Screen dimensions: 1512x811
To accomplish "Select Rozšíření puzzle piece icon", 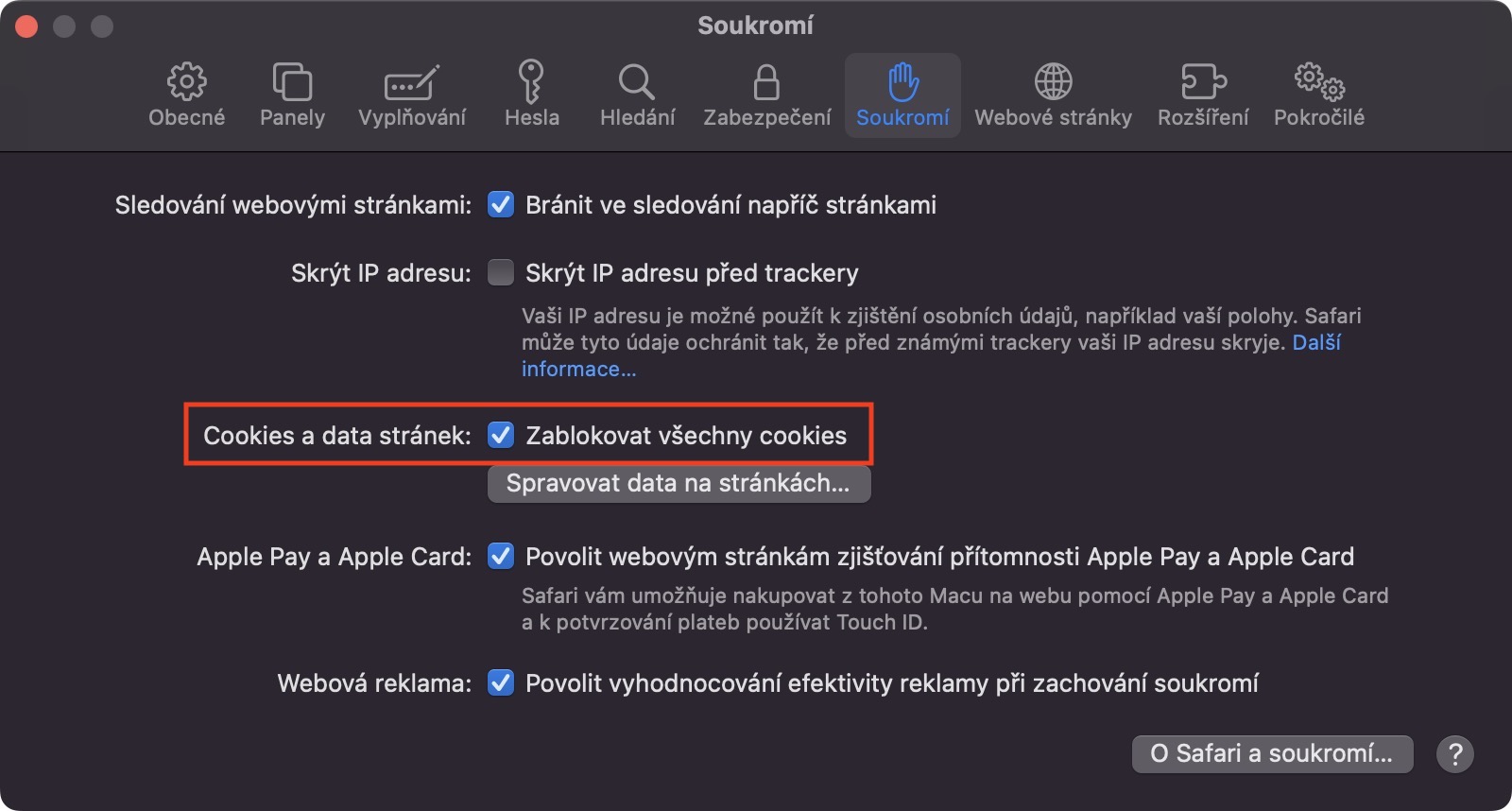I will pos(1203,82).
